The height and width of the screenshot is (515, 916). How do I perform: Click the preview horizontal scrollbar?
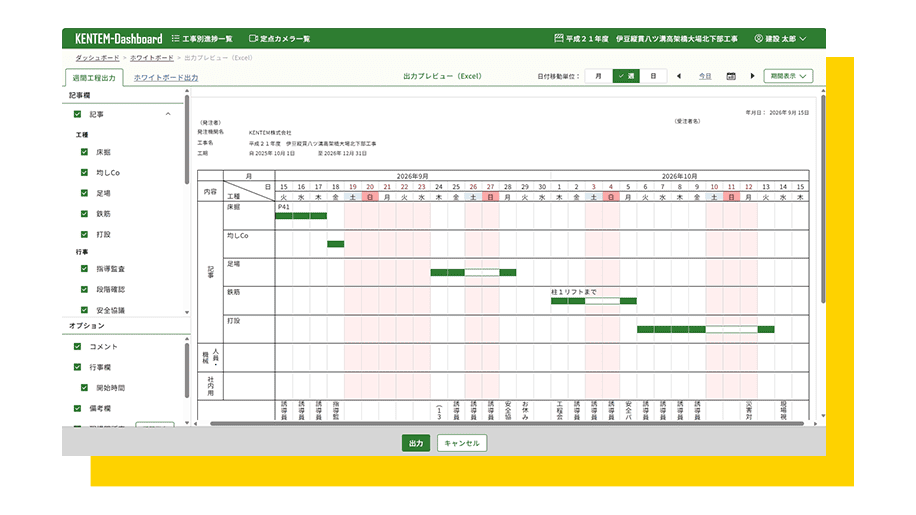[507, 423]
